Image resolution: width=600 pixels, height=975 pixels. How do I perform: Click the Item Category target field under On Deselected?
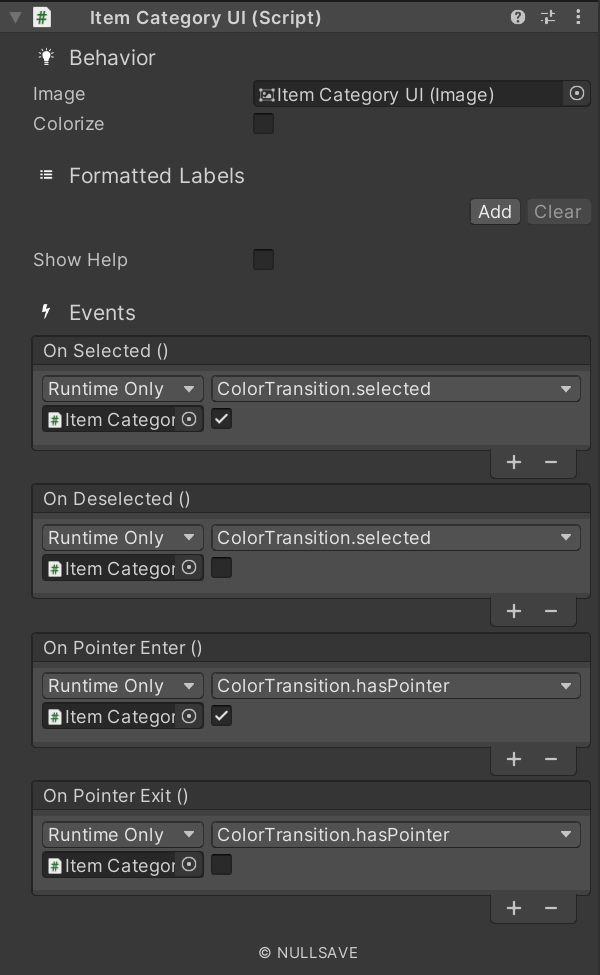[x=115, y=568]
